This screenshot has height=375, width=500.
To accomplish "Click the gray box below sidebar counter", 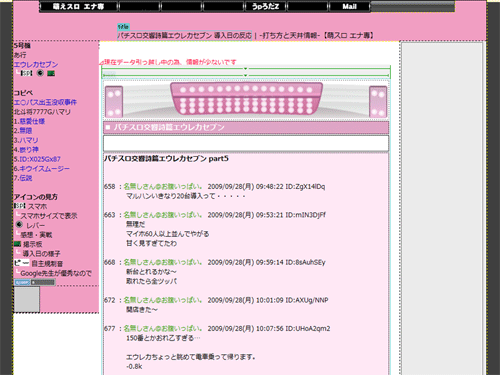I will [27, 299].
